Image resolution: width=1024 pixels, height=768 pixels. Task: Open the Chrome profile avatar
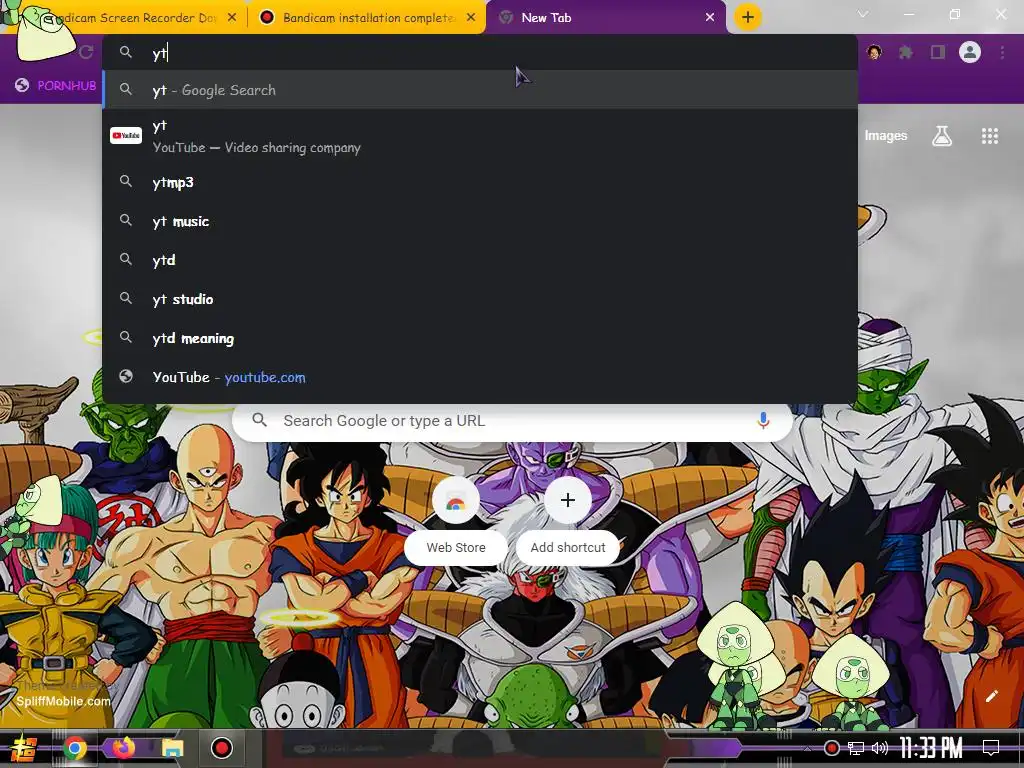(970, 52)
